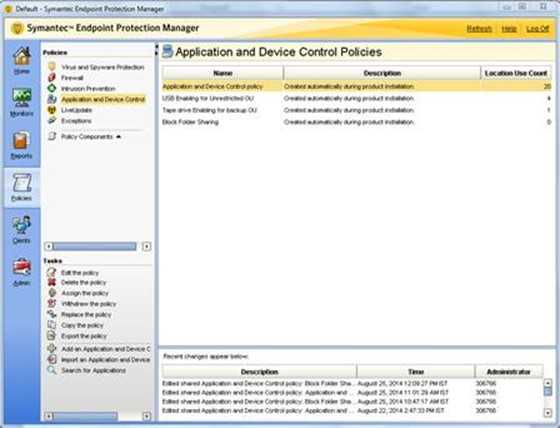
Task: Click the Virus and Spyware Protection shield icon
Action: [52, 67]
